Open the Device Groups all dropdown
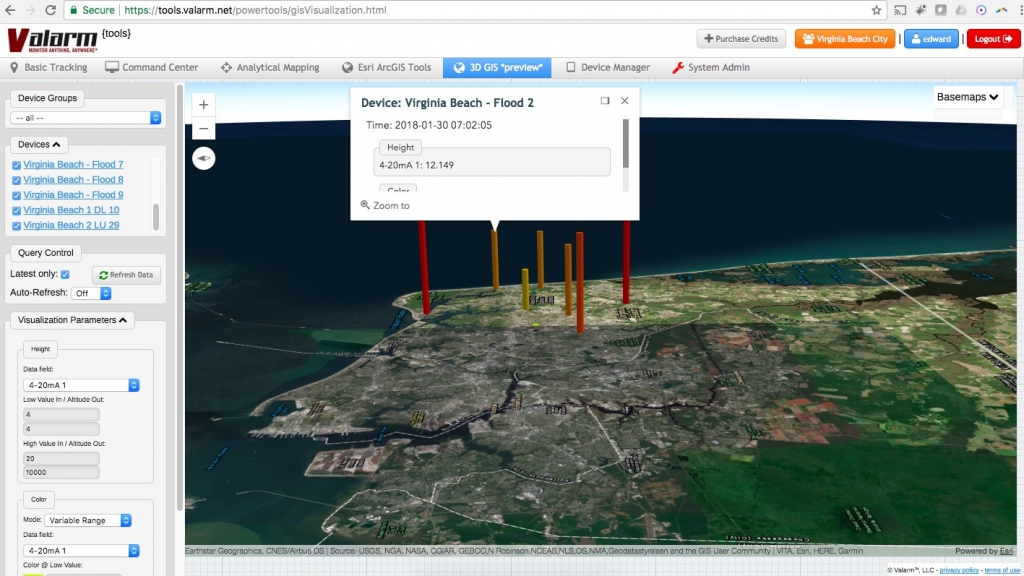Viewport: 1024px width, 576px height. tap(86, 118)
